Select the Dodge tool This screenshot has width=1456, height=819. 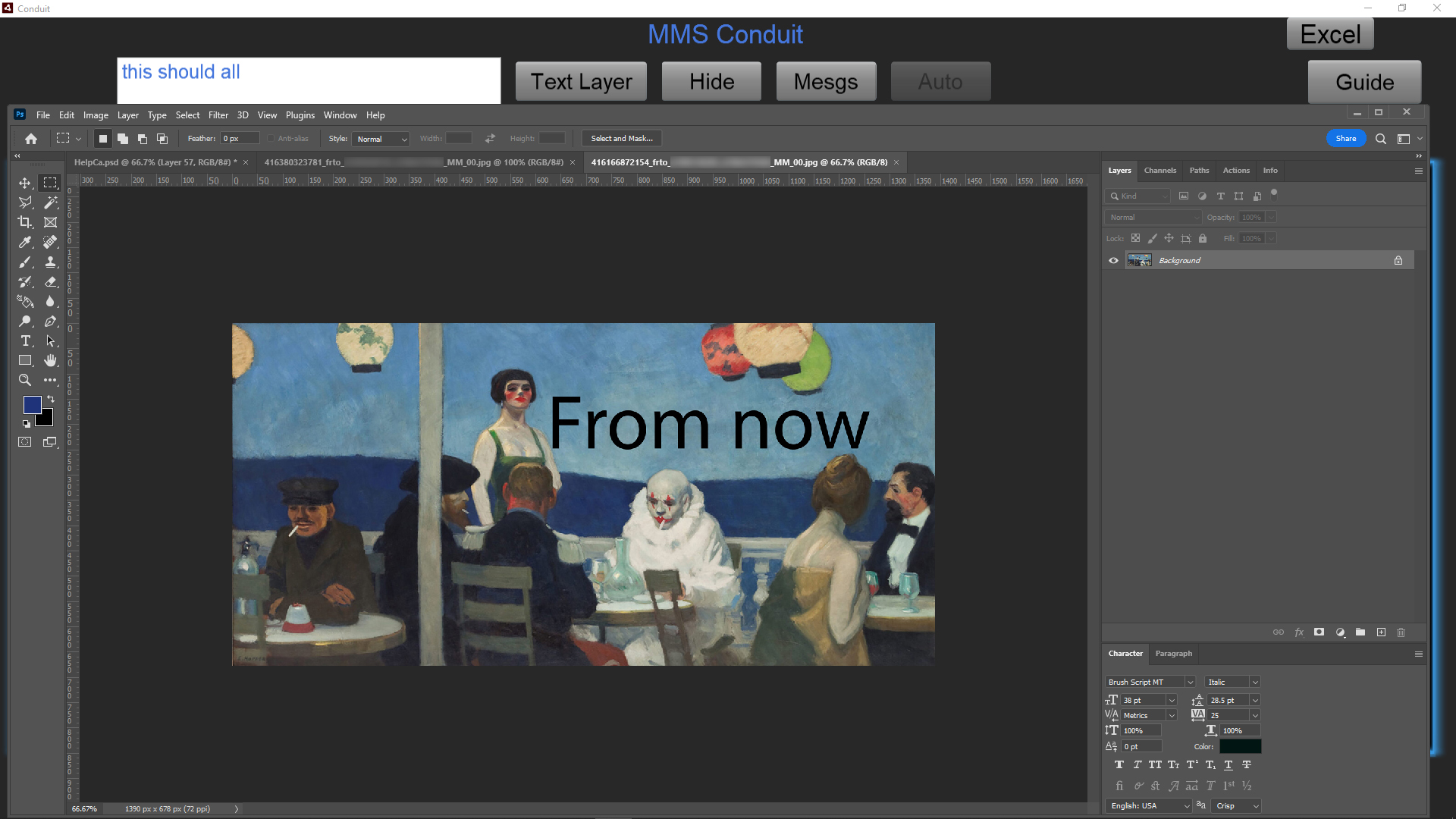click(x=25, y=321)
